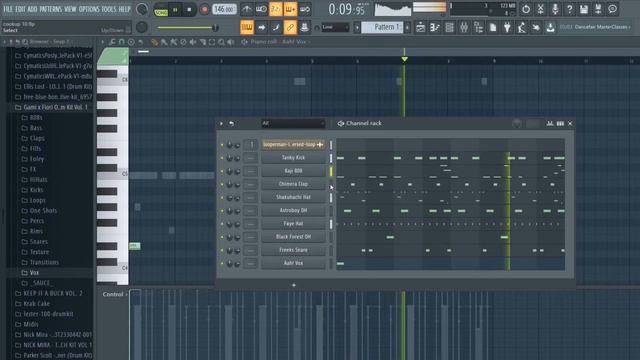Select the Kaji 808 channel button

[293, 171]
